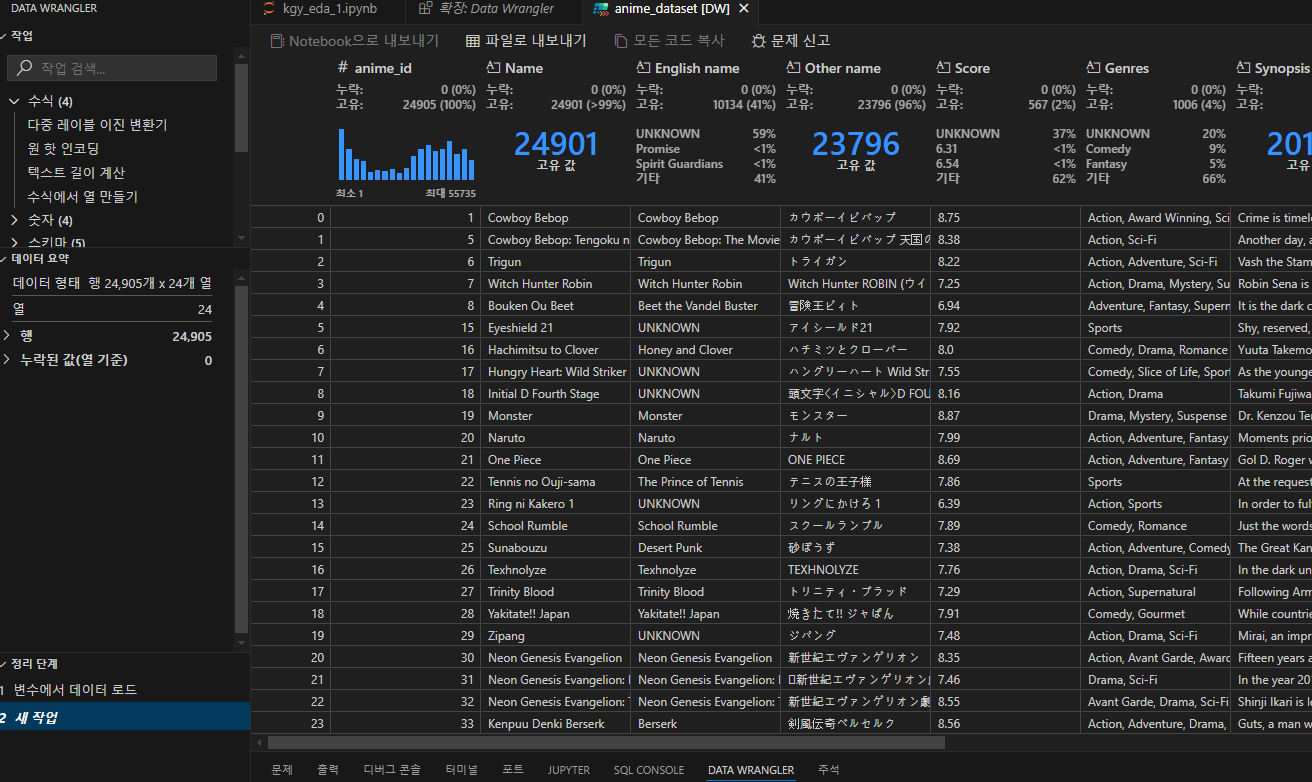Click the Trigun cell in Name column
The width and height of the screenshot is (1312, 782).
[x=555, y=262]
